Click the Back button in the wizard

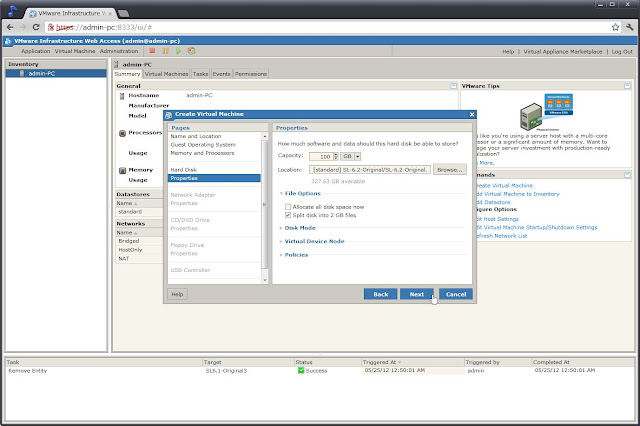380,294
